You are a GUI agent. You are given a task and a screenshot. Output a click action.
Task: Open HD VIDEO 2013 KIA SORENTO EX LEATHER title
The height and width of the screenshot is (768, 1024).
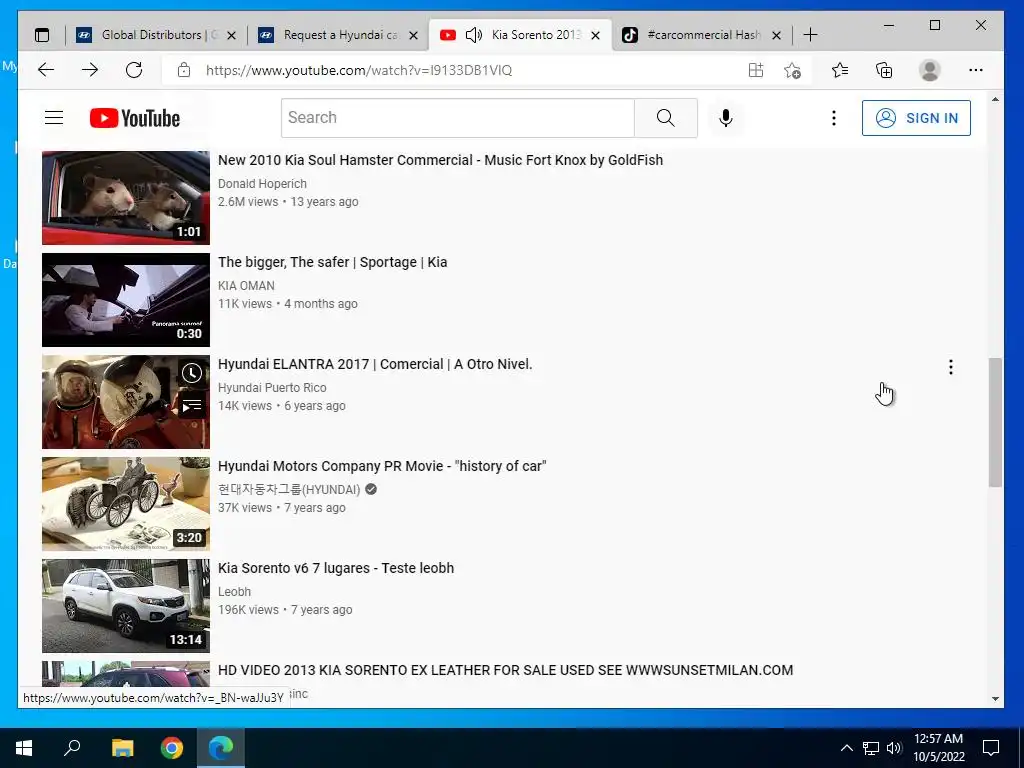pyautogui.click(x=505, y=670)
